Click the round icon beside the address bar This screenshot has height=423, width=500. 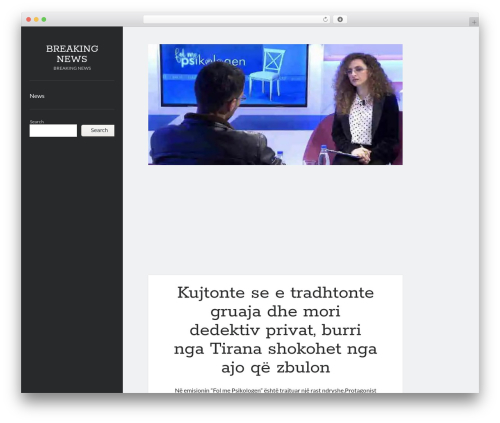click(340, 20)
